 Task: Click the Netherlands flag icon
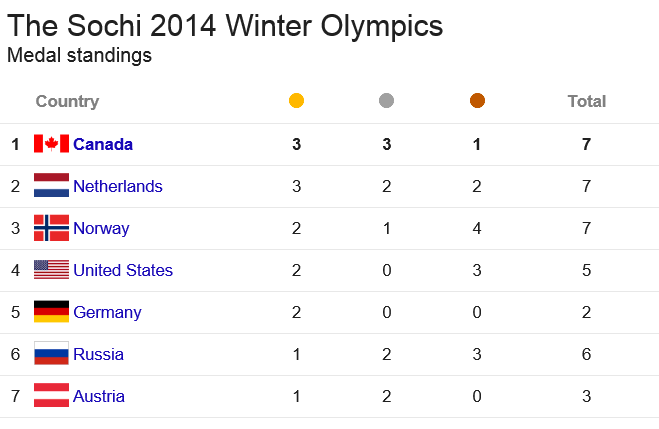click(x=51, y=185)
